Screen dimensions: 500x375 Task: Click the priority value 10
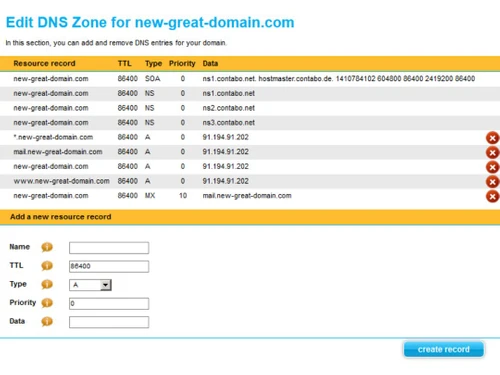click(183, 196)
